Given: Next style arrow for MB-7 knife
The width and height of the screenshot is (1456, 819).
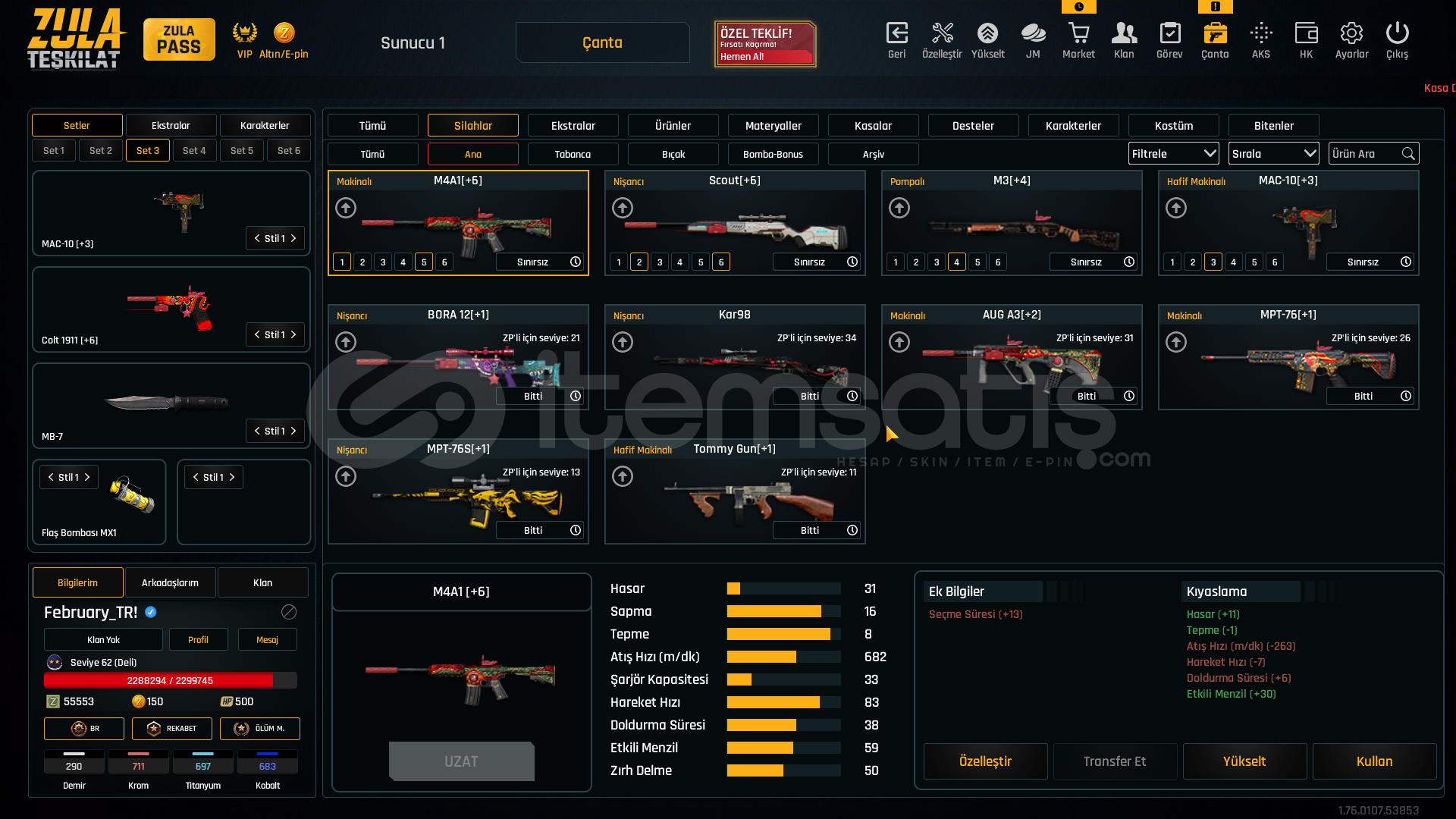Looking at the screenshot, I should (294, 431).
